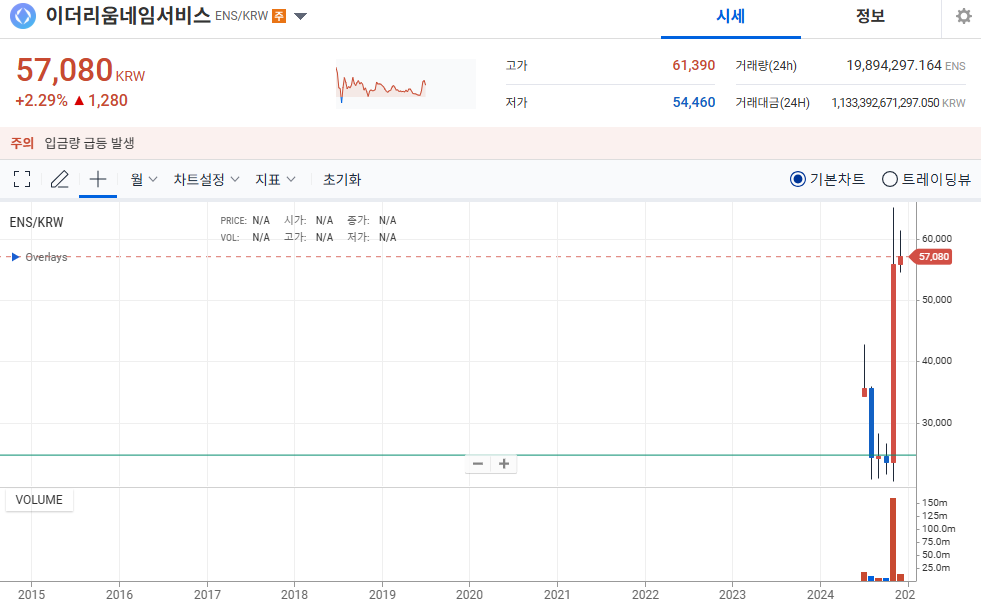
Task: Click the tallest red volume bar
Action: (x=893, y=539)
